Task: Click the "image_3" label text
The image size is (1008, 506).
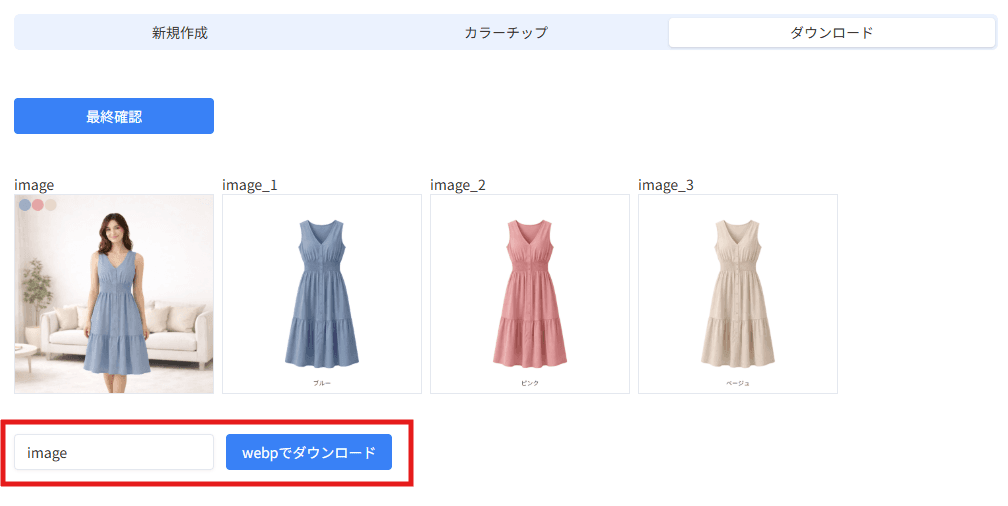Action: point(666,185)
